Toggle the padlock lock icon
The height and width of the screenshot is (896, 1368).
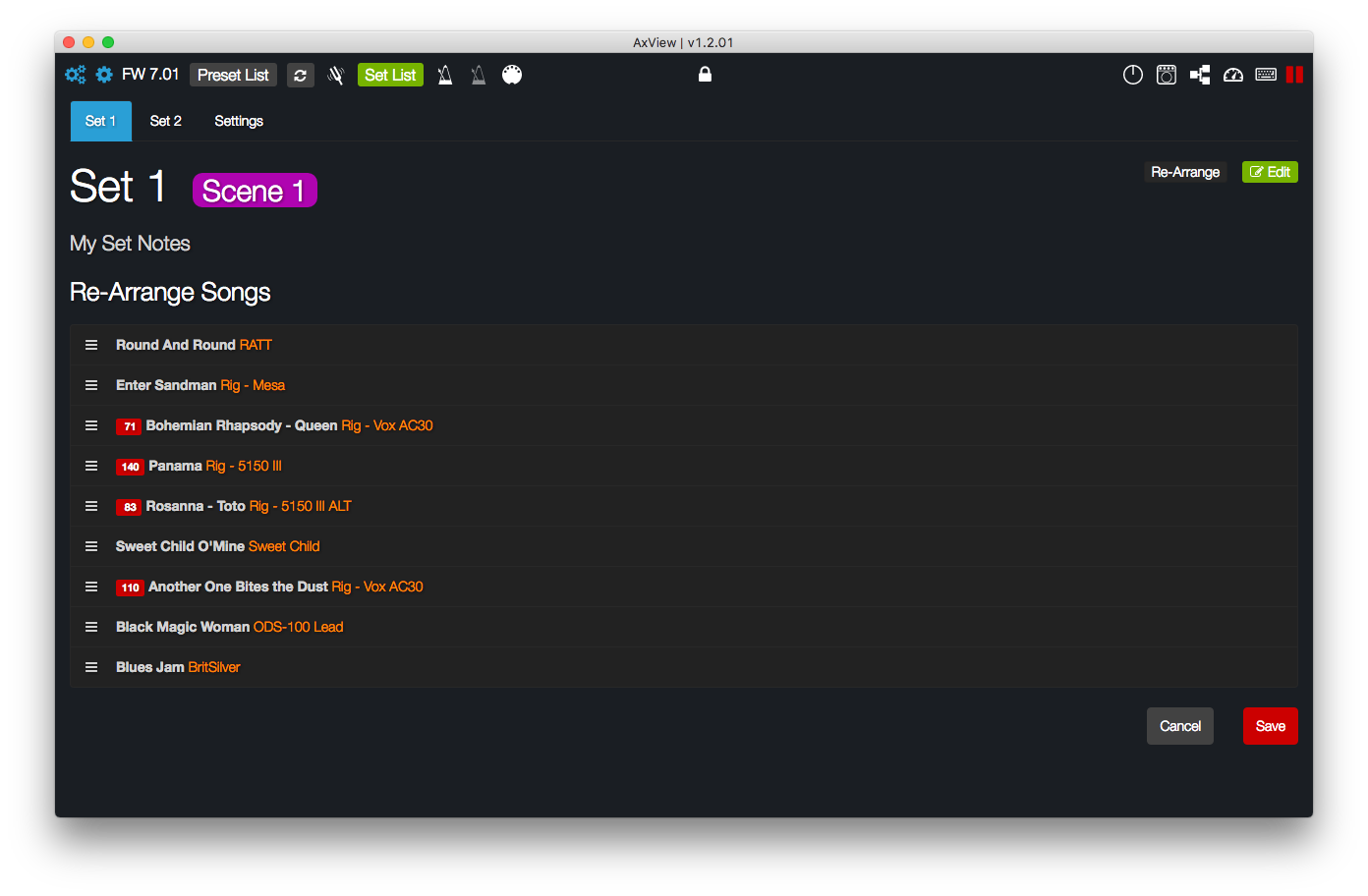point(705,75)
